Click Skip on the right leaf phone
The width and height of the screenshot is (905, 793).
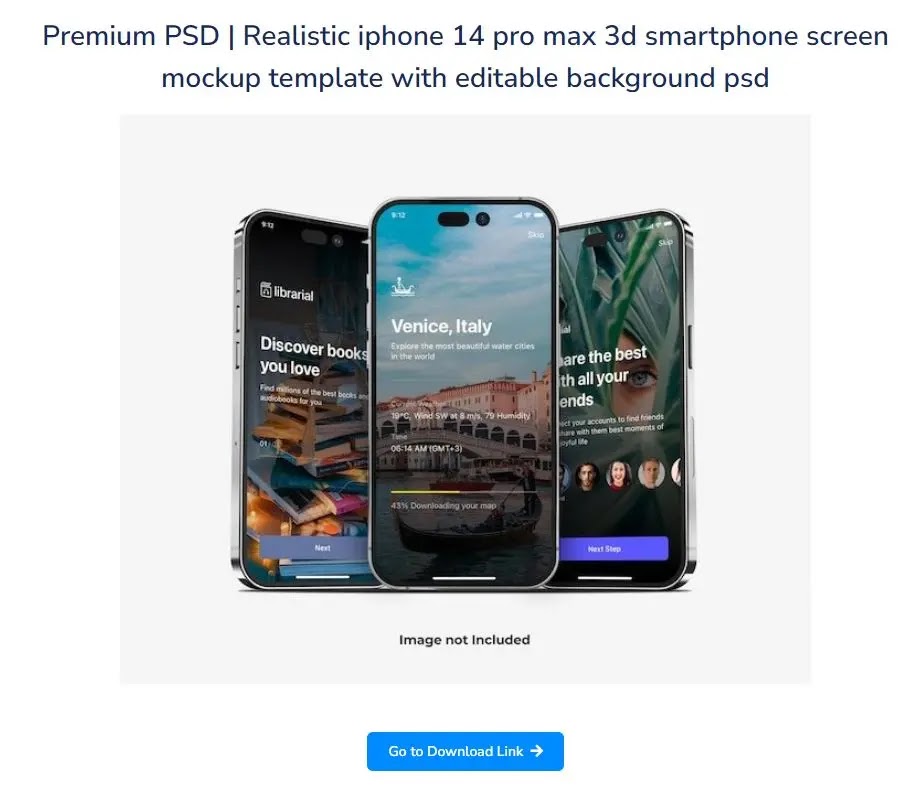[665, 242]
